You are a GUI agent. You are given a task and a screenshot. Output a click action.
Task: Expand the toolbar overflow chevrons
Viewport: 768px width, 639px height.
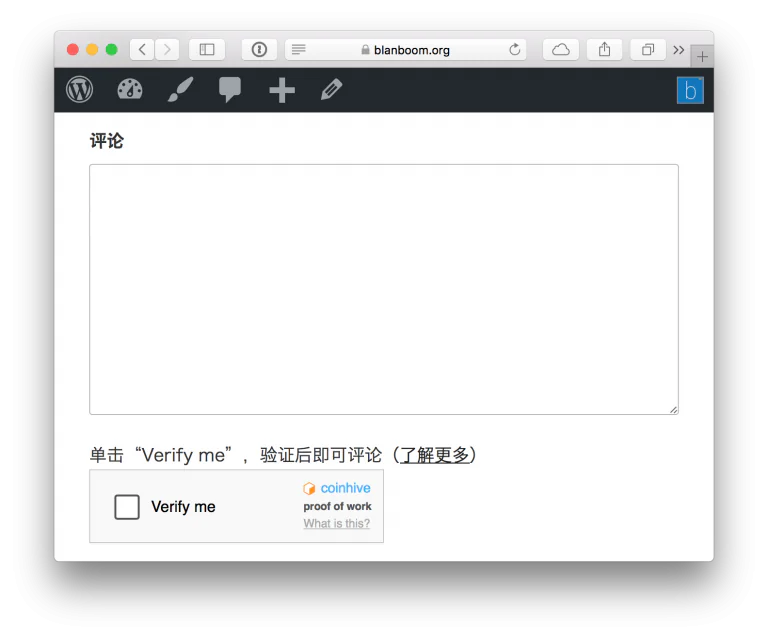click(x=678, y=50)
